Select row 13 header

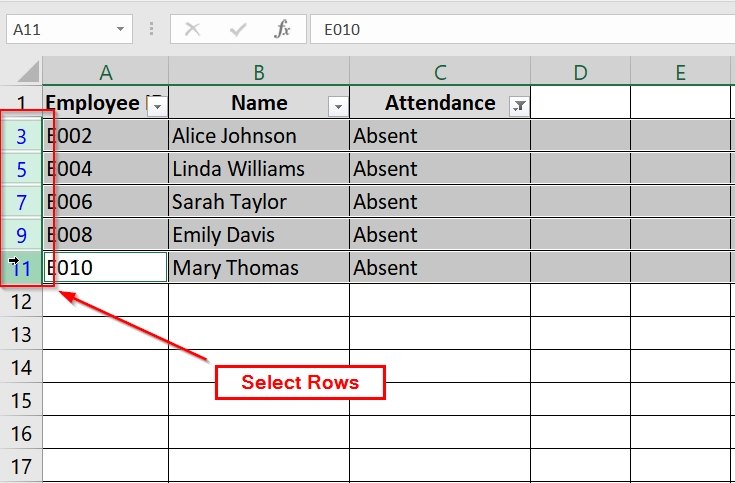tap(21, 334)
